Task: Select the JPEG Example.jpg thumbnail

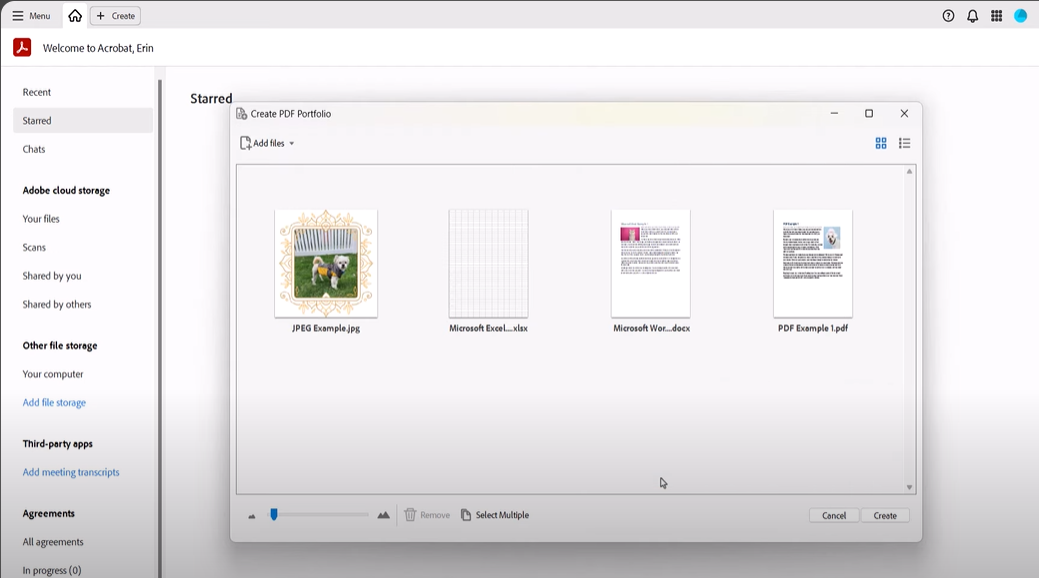Action: [326, 262]
